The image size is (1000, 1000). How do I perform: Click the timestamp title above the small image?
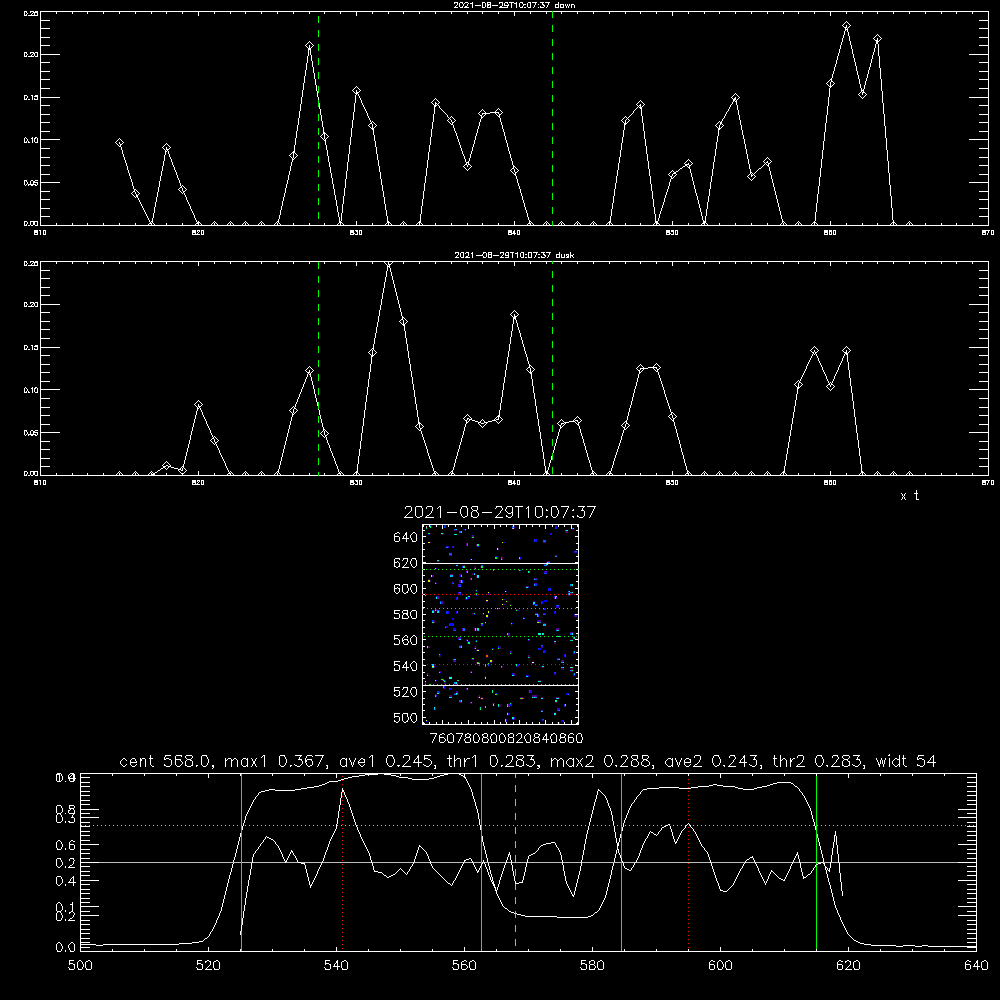(500, 512)
